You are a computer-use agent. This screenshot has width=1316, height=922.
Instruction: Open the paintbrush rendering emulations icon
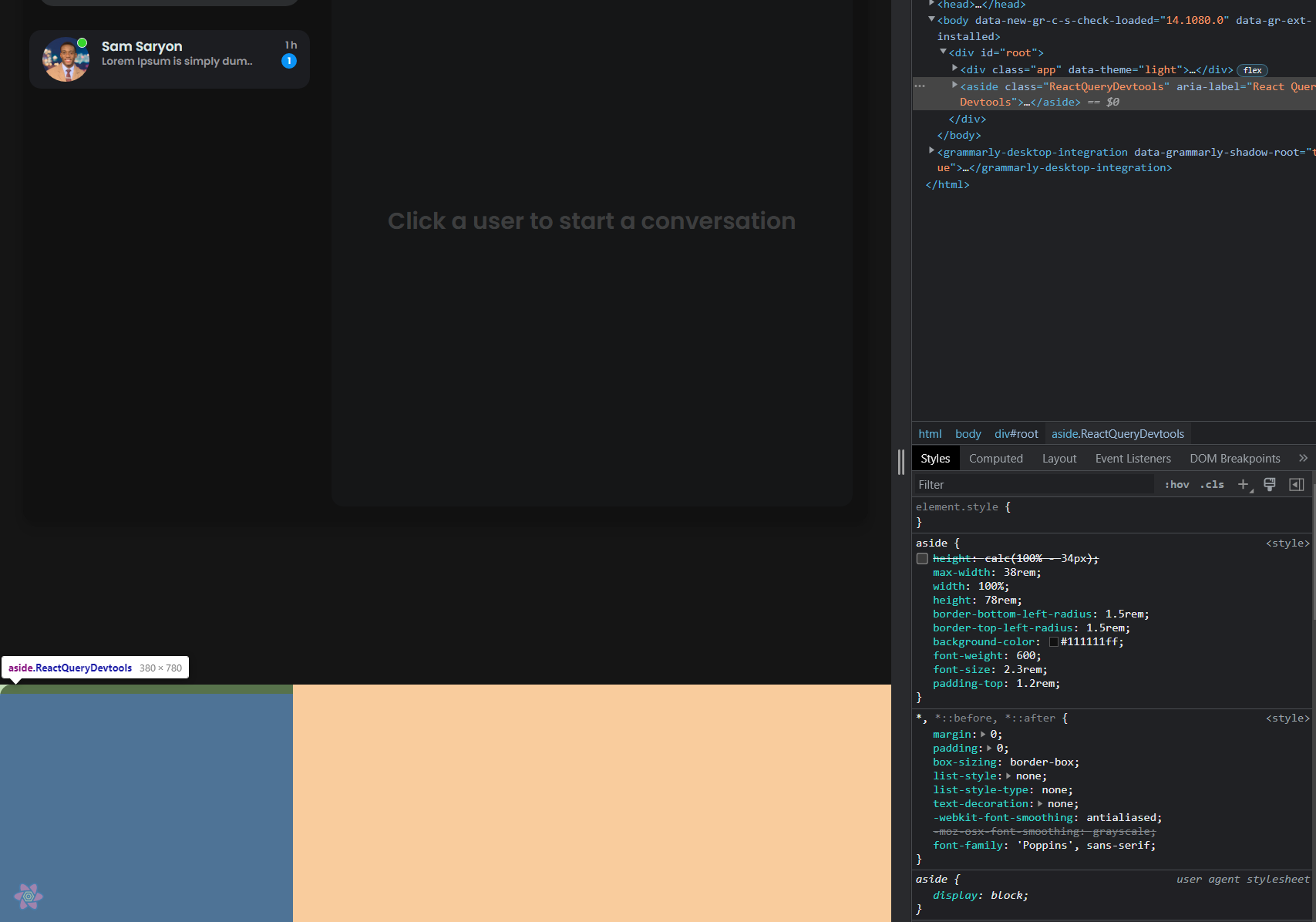[1270, 484]
